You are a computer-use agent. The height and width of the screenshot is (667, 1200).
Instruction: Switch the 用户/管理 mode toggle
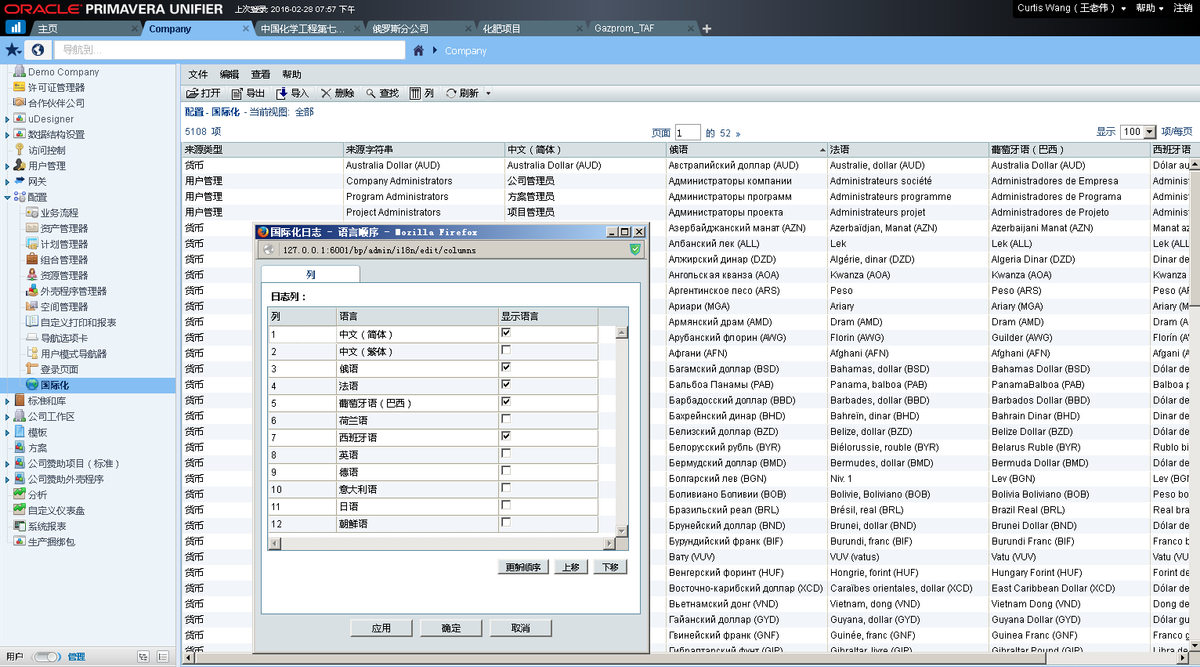pos(47,657)
